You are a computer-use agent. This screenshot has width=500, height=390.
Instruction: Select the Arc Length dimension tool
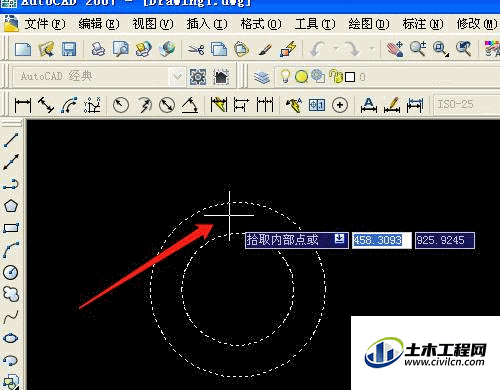tap(69, 105)
